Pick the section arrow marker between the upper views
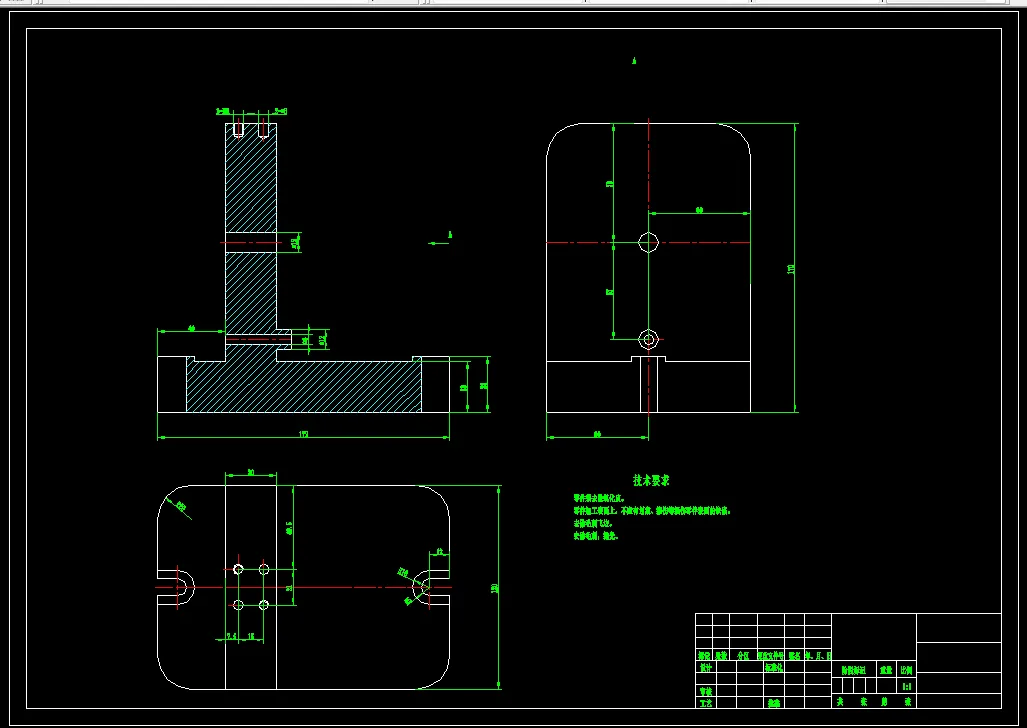Image resolution: width=1027 pixels, height=728 pixels. pos(440,240)
